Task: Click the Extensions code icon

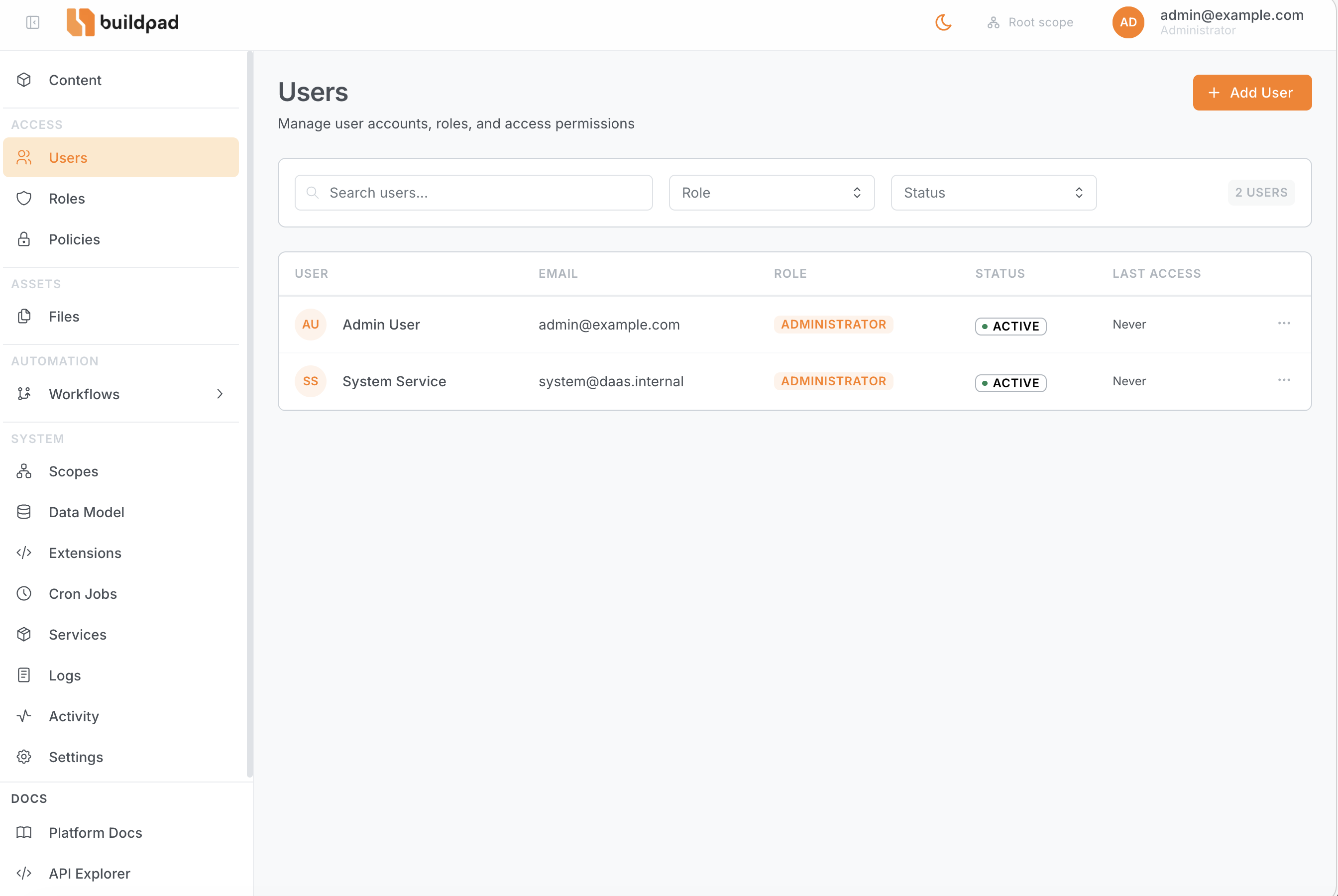Action: pyautogui.click(x=24, y=553)
